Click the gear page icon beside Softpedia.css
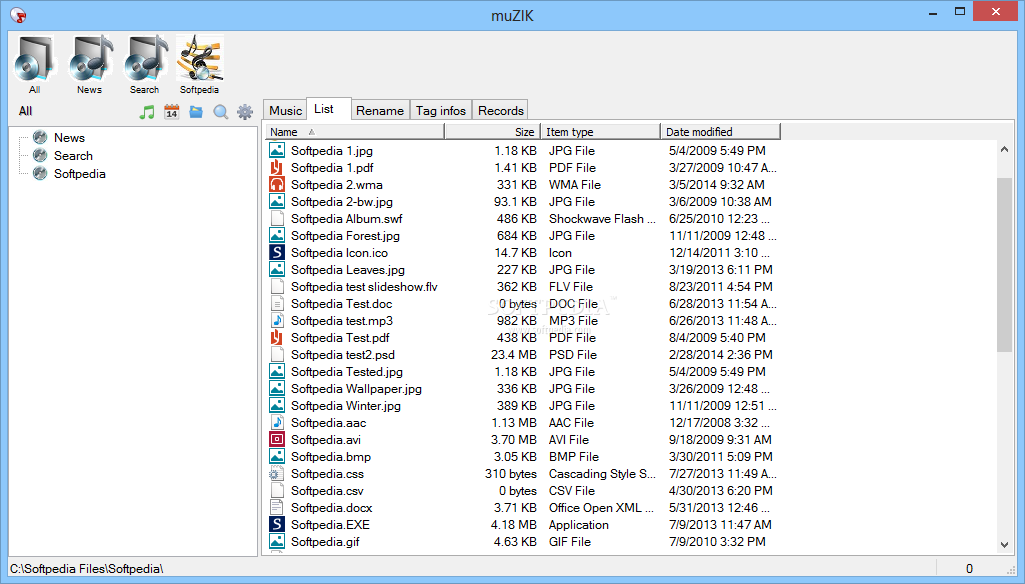1025x584 pixels. tap(277, 473)
